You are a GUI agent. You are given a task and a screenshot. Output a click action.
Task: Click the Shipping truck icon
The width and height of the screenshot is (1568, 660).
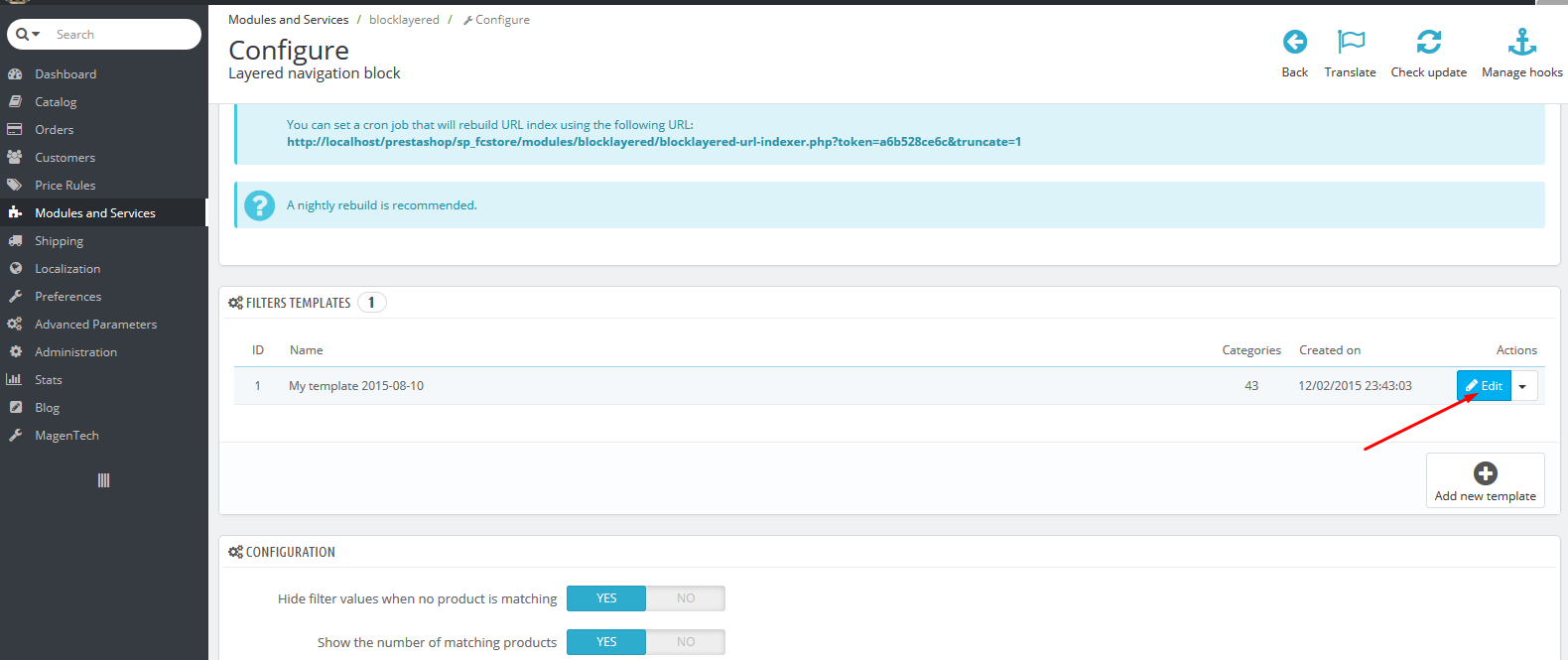coord(15,241)
